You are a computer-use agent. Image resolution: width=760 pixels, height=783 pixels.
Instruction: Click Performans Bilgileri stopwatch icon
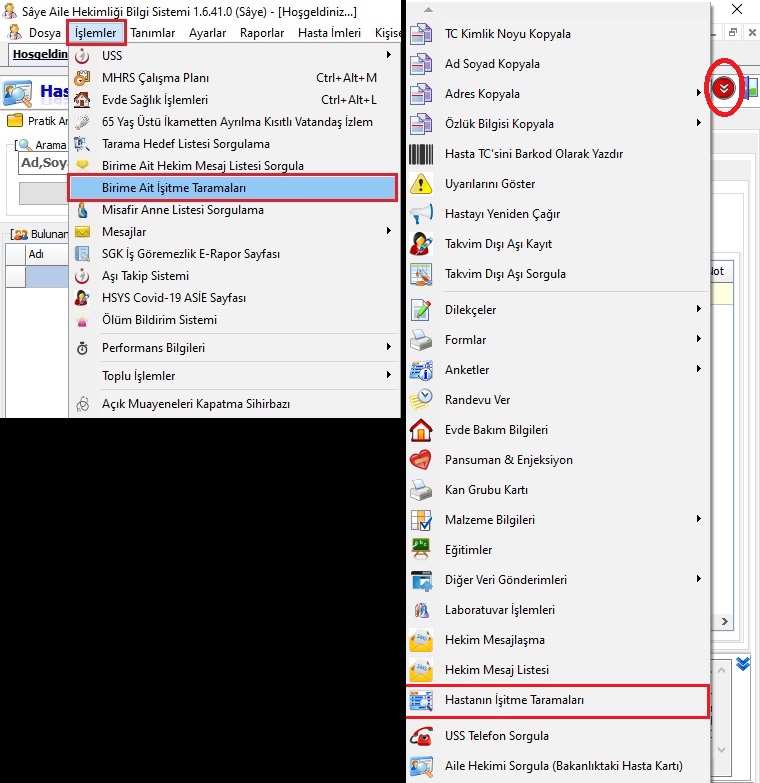[82, 348]
